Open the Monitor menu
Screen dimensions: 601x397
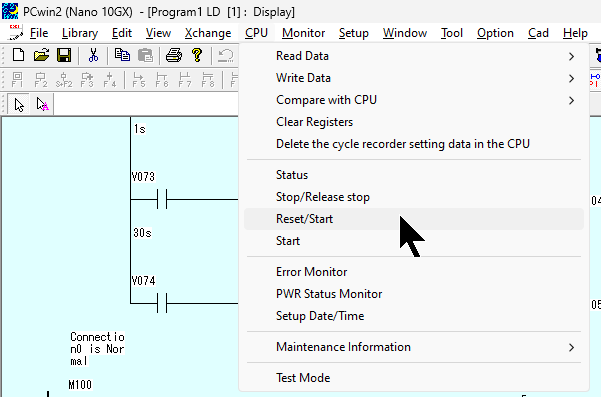(304, 33)
